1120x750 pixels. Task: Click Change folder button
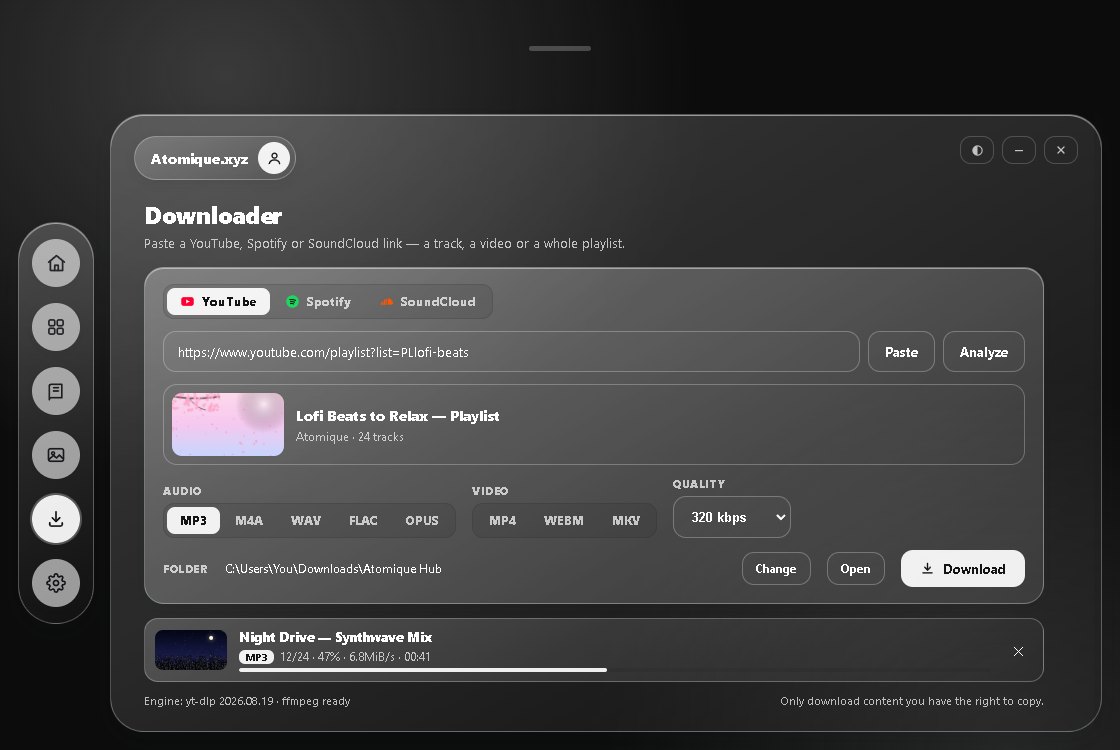coord(776,569)
